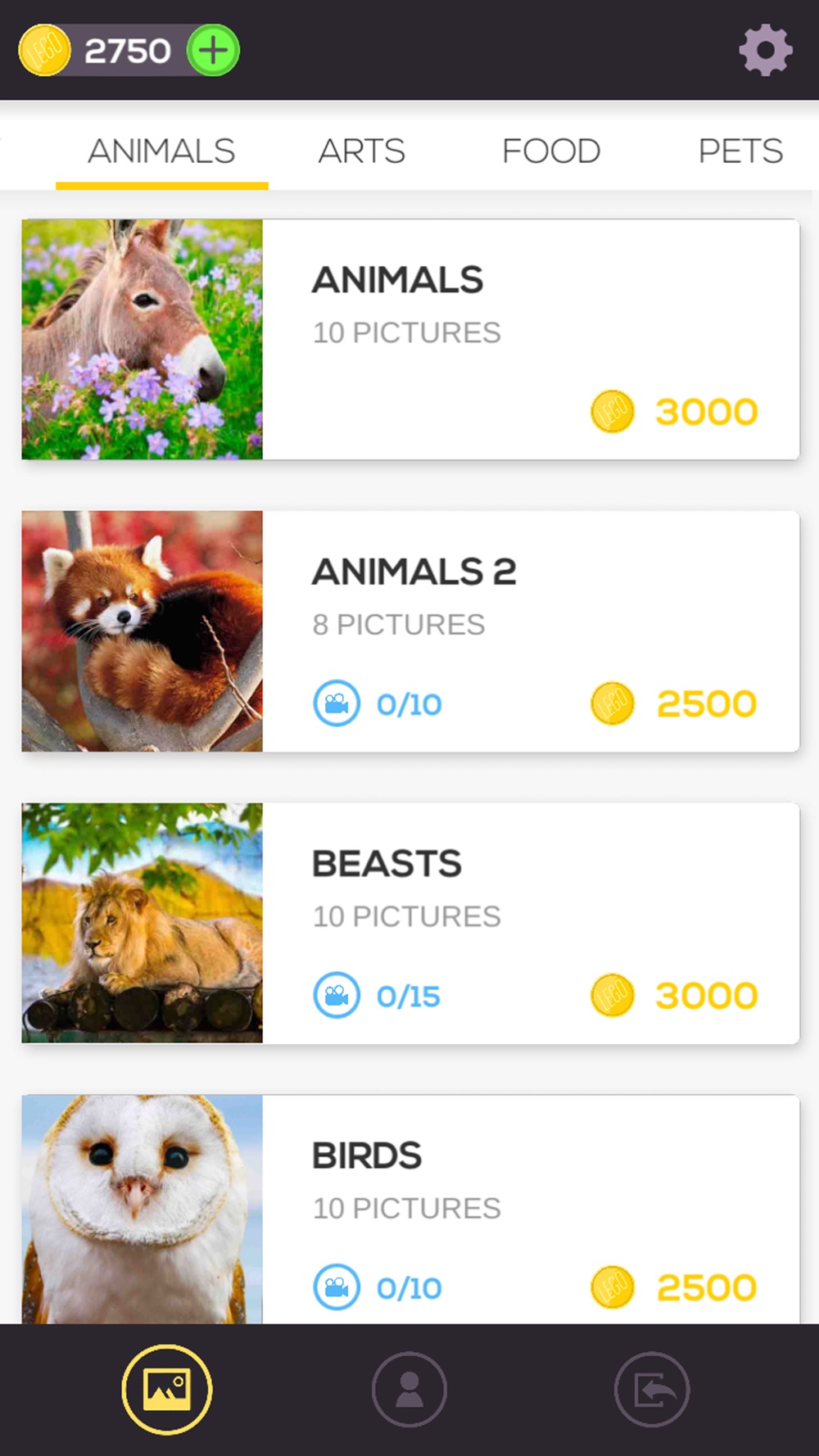Open the donkey thumbnail image
The width and height of the screenshot is (819, 1456).
click(x=143, y=339)
